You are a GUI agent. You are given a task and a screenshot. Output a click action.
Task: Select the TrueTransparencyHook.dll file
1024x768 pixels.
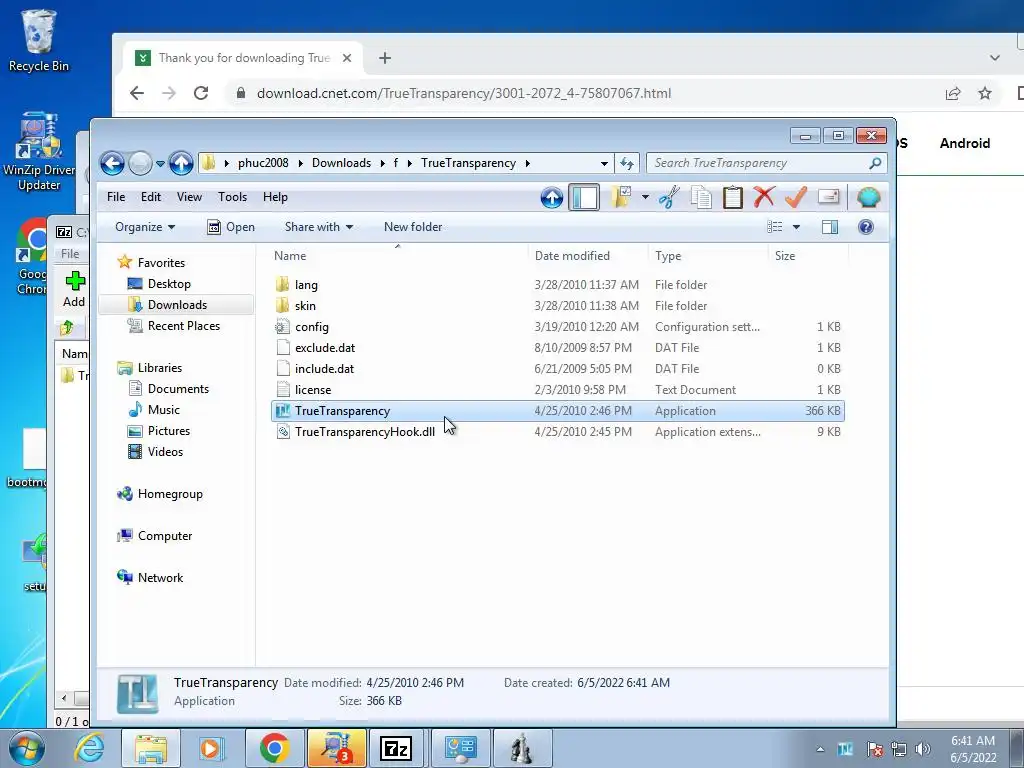click(x=558, y=432)
